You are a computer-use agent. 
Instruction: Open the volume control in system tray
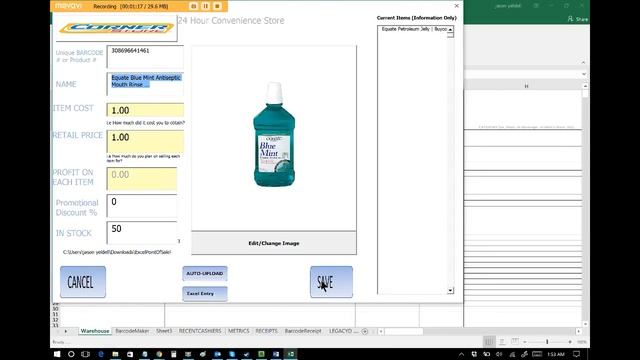499,354
